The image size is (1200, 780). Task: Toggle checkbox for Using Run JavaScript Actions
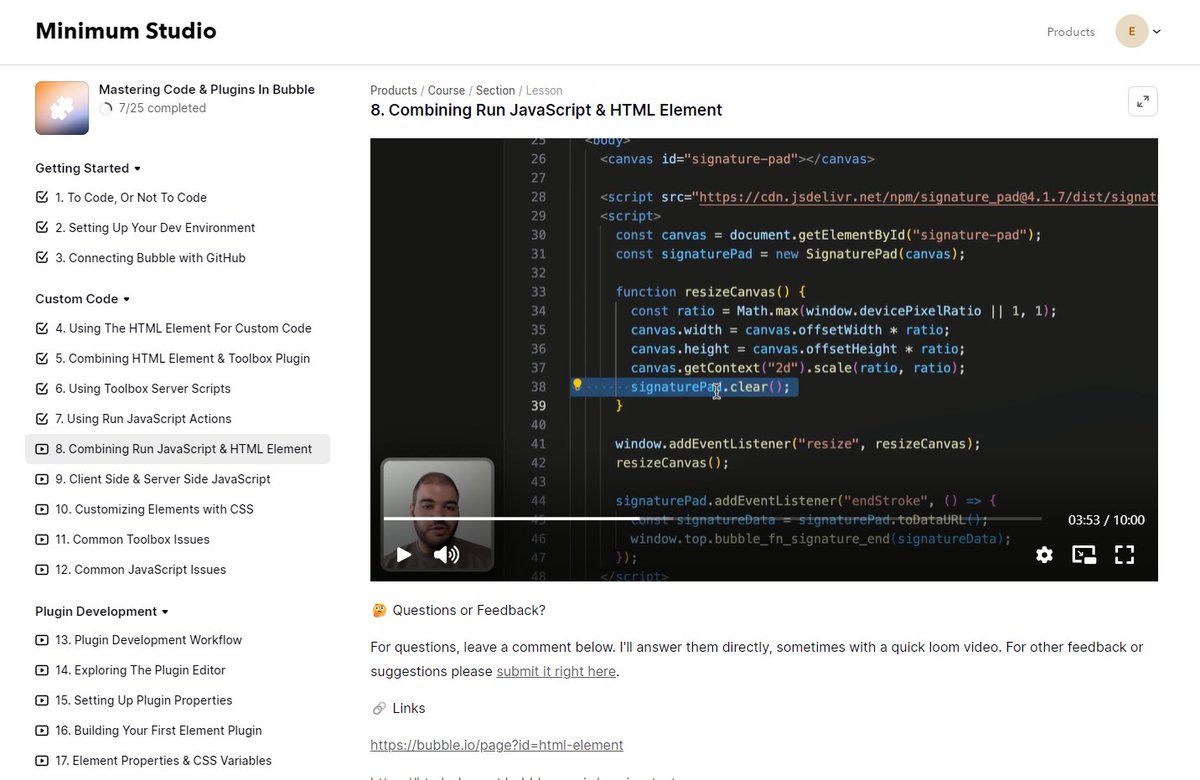[42, 418]
